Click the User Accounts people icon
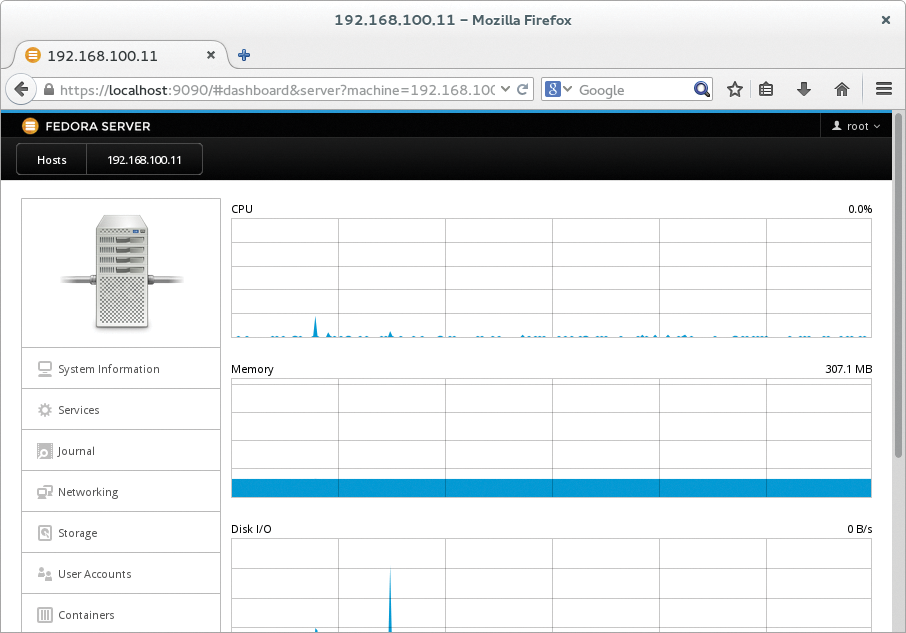The height and width of the screenshot is (633, 906). pos(44,574)
